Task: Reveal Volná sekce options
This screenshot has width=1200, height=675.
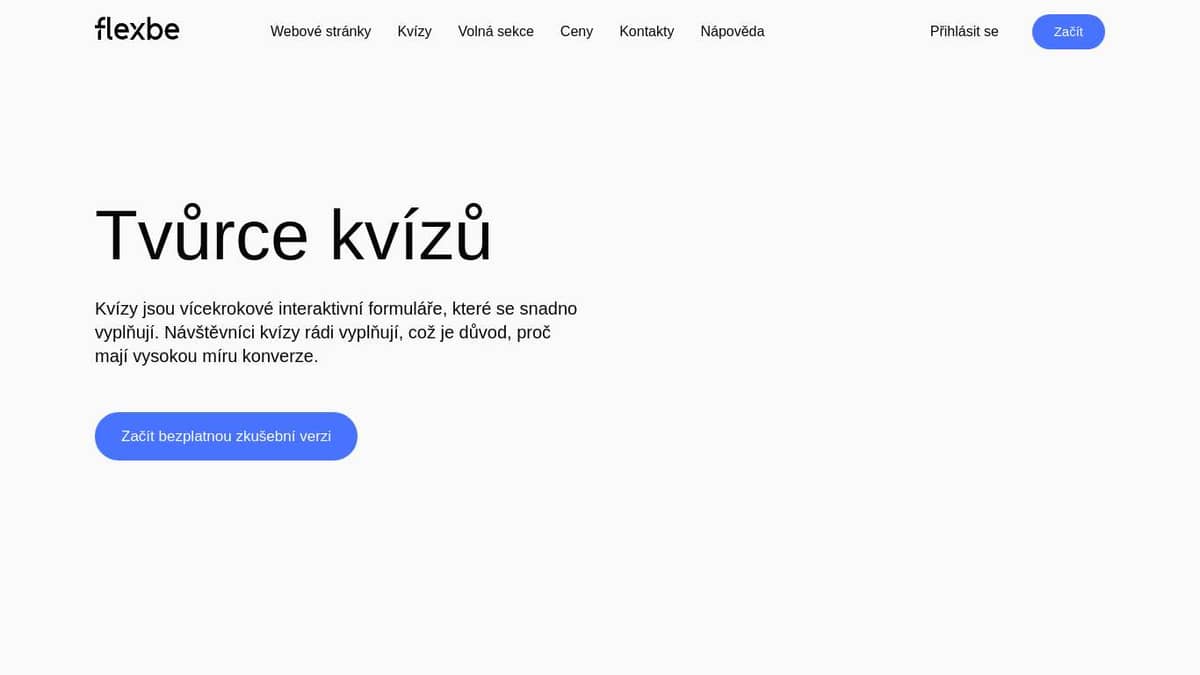Action: click(495, 31)
